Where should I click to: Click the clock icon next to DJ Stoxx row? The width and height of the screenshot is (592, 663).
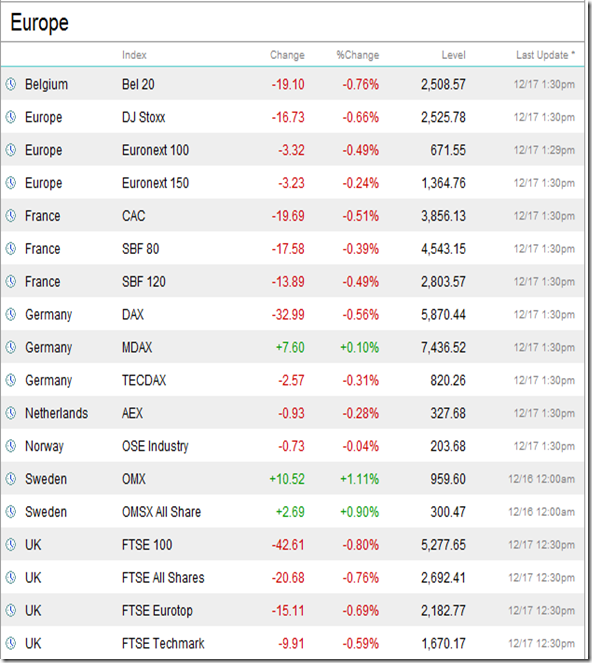pyautogui.click(x=11, y=117)
